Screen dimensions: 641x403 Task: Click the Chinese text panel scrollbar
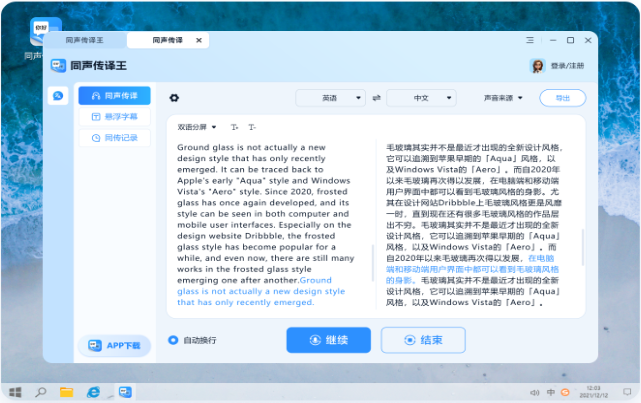coord(583,248)
